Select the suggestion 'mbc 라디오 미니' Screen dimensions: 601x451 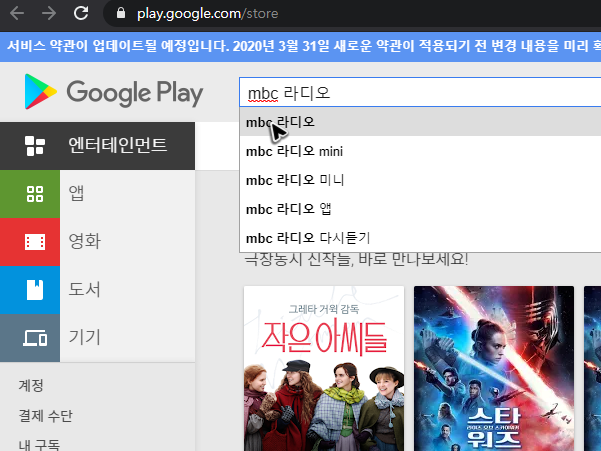pos(420,180)
